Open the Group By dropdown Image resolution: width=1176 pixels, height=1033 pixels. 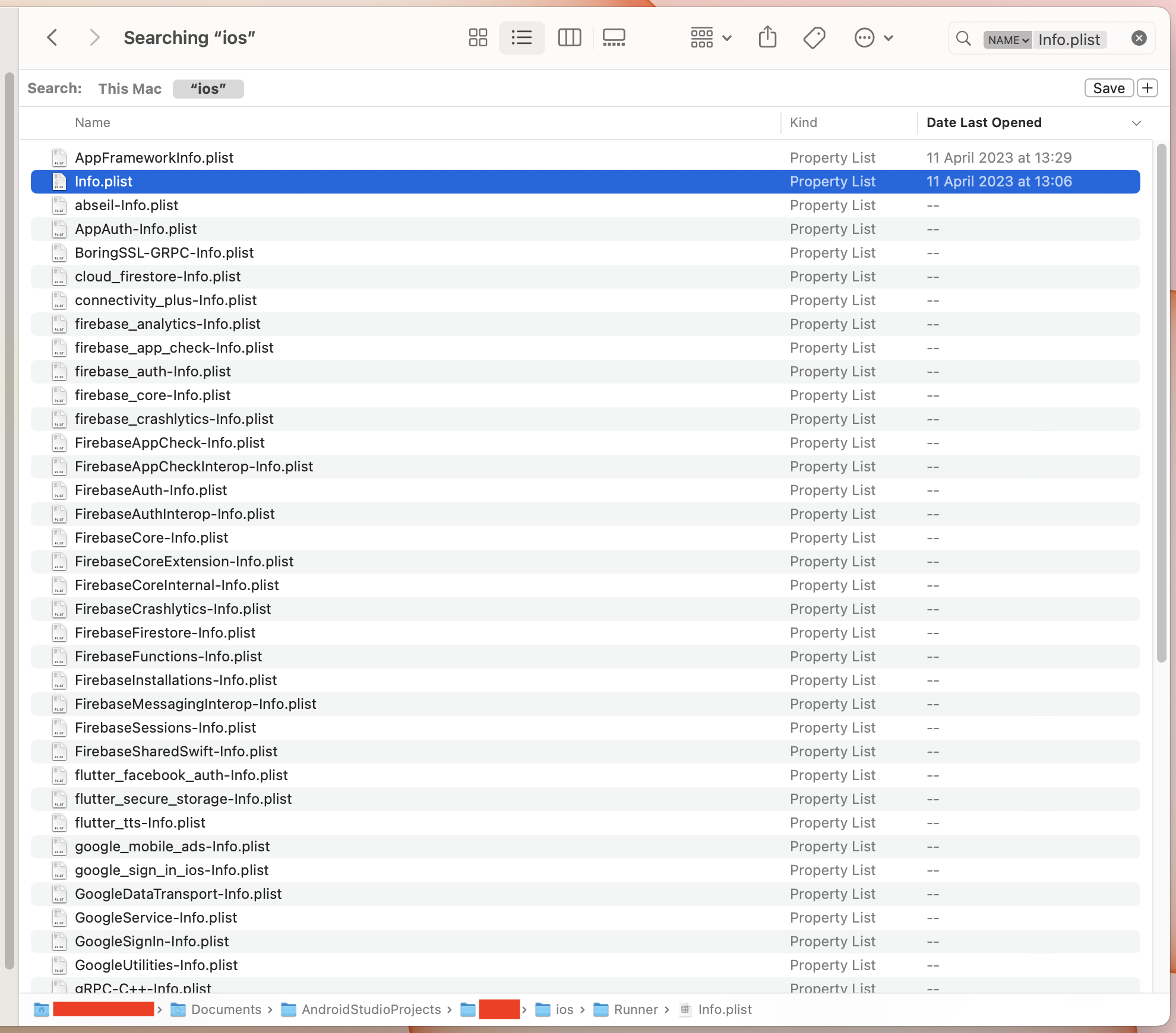[710, 38]
